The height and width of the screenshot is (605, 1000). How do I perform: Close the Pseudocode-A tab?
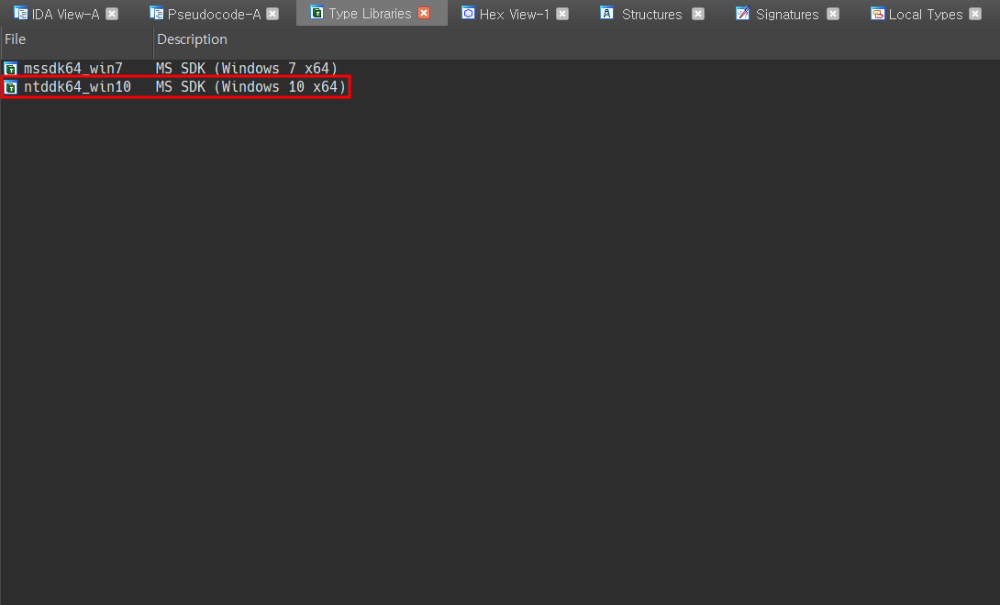[272, 13]
